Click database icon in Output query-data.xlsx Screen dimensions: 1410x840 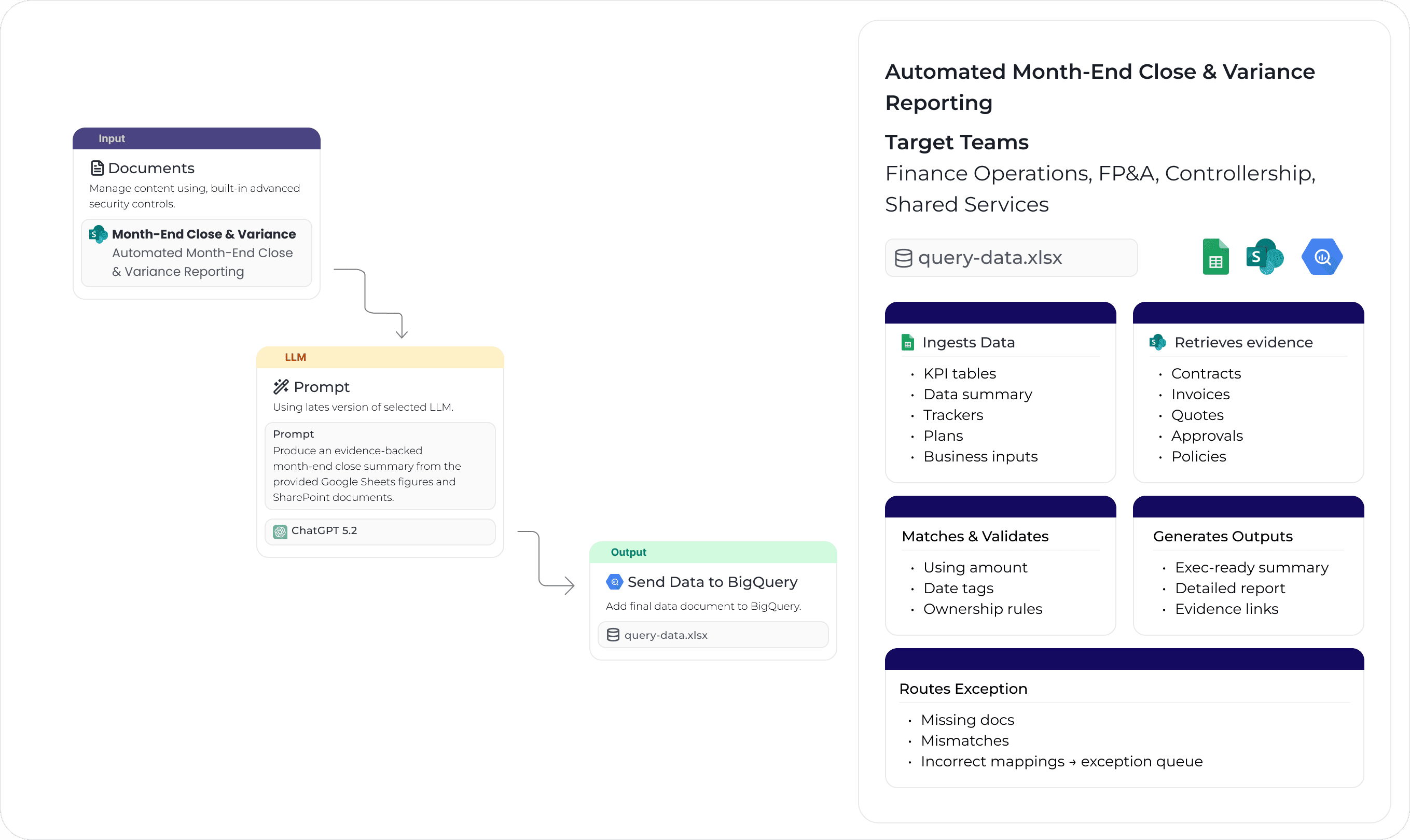613,635
